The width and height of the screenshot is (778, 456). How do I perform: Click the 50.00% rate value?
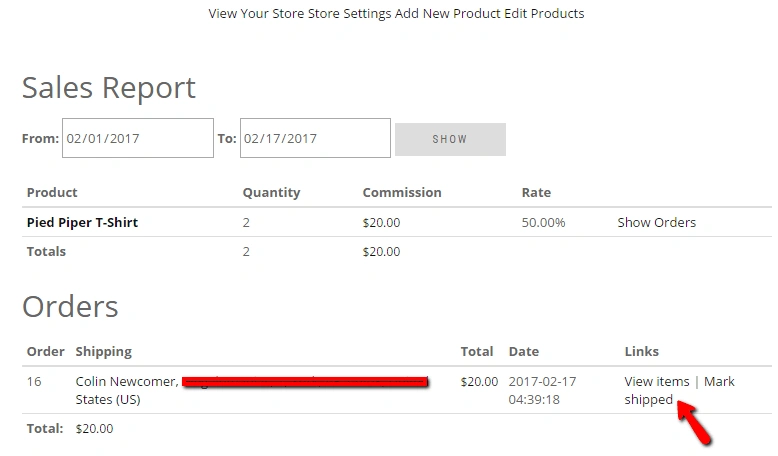click(x=543, y=222)
